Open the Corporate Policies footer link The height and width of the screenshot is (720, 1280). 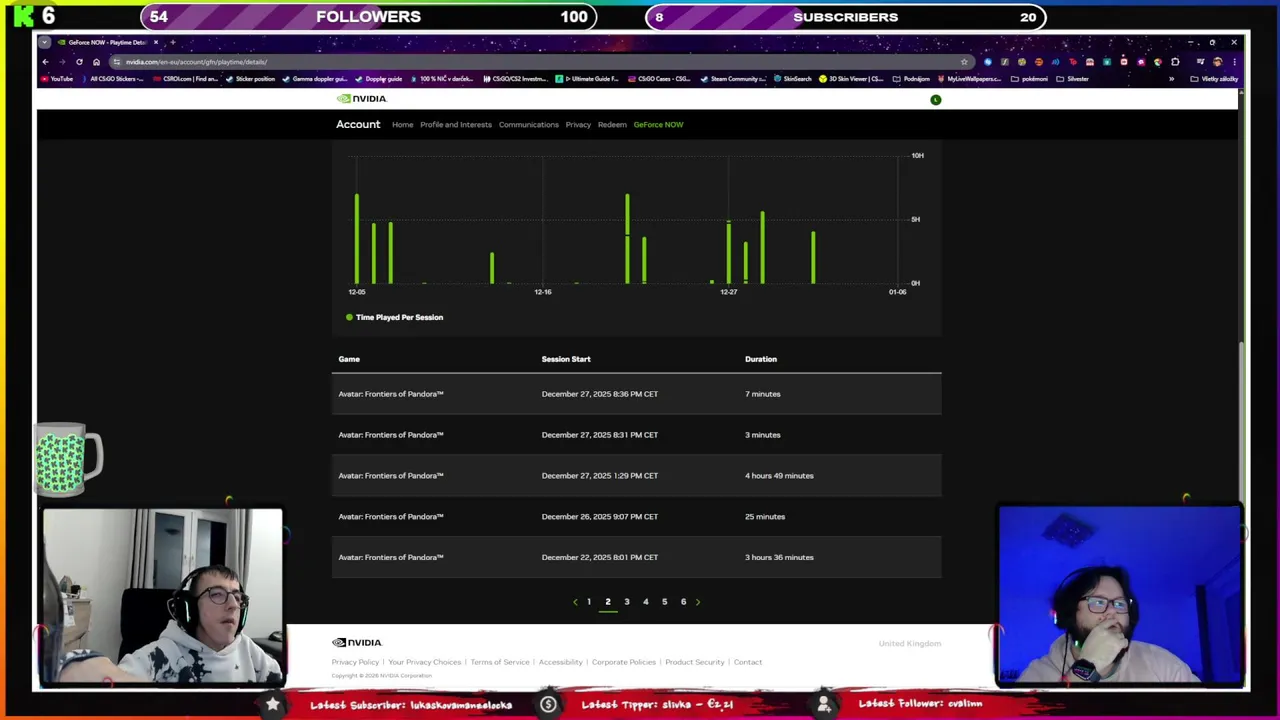(623, 662)
